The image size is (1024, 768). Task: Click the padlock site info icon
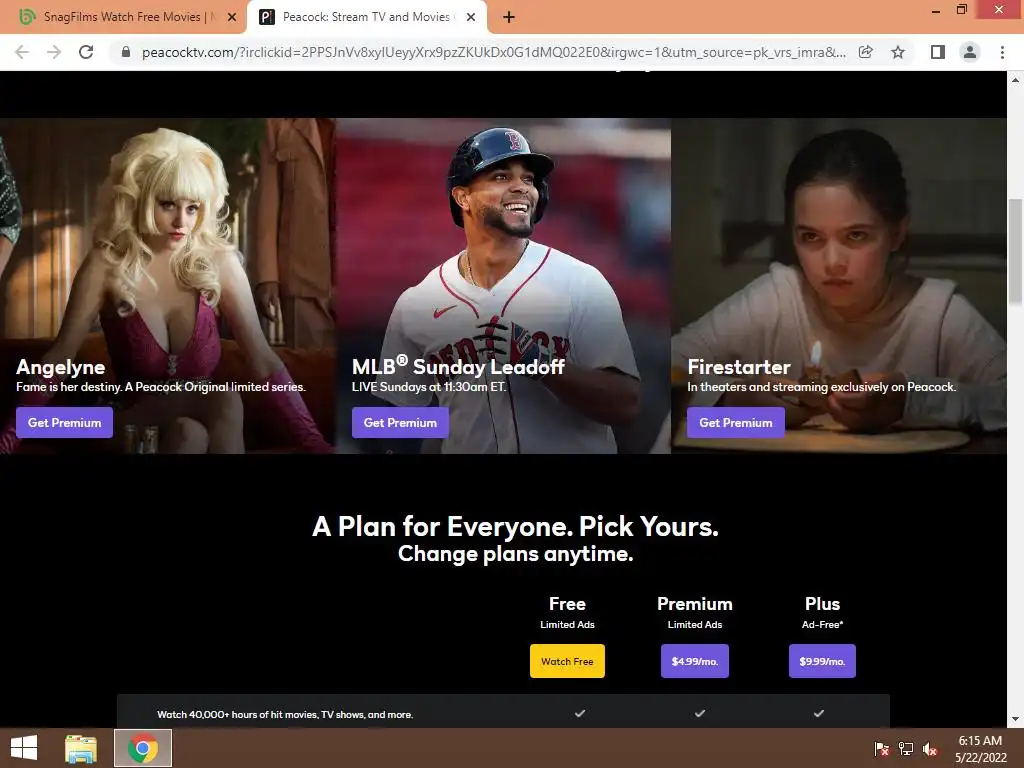126,52
